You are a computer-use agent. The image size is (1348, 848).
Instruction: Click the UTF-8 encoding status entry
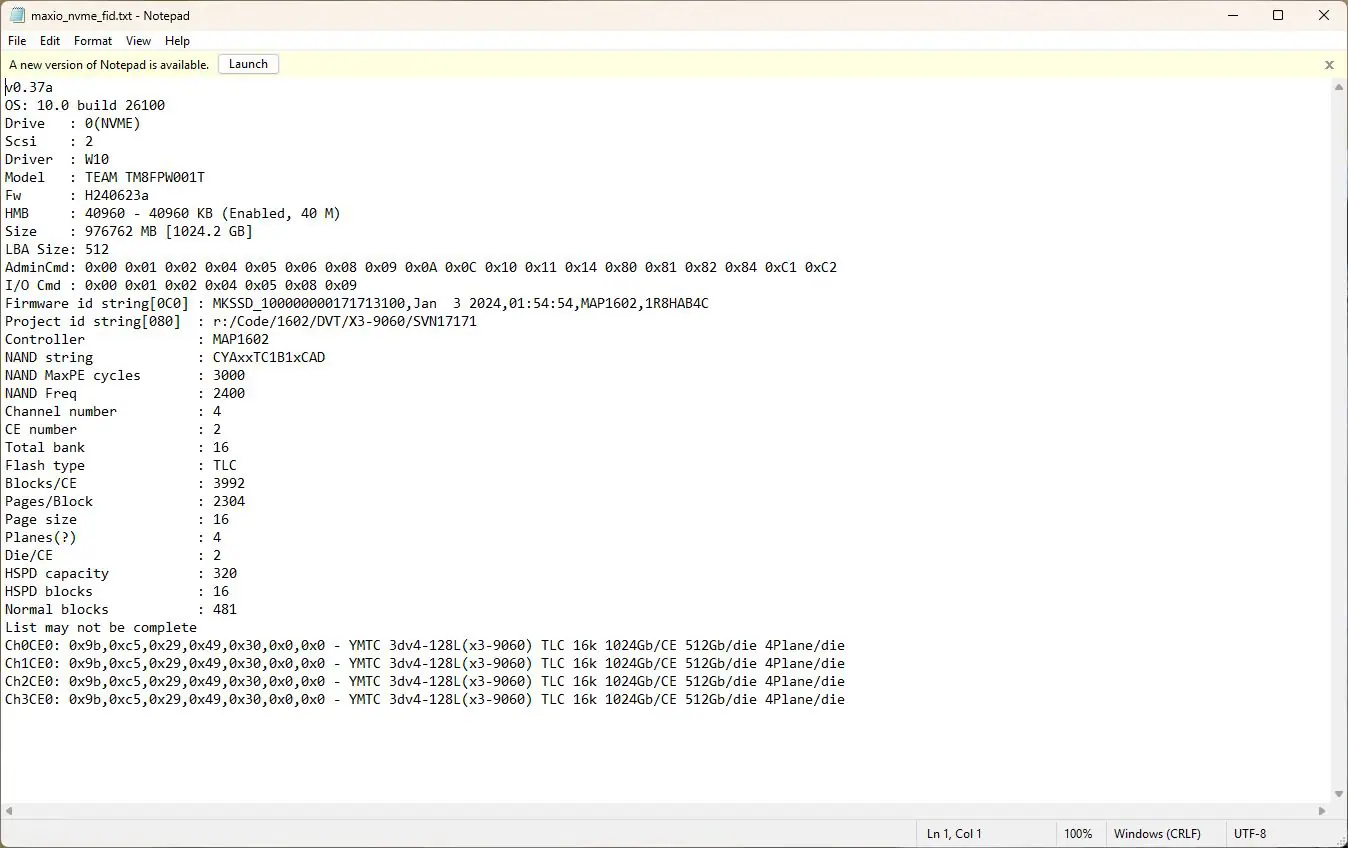coord(1250,833)
